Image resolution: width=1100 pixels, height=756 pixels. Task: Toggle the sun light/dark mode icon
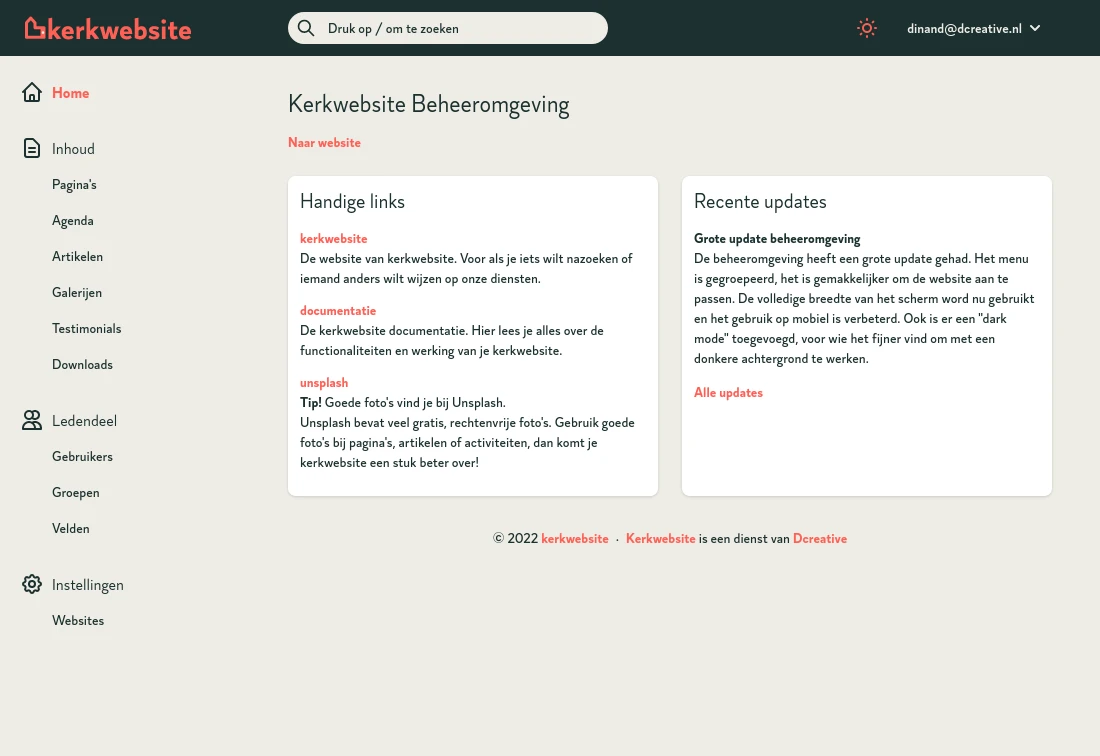tap(867, 28)
